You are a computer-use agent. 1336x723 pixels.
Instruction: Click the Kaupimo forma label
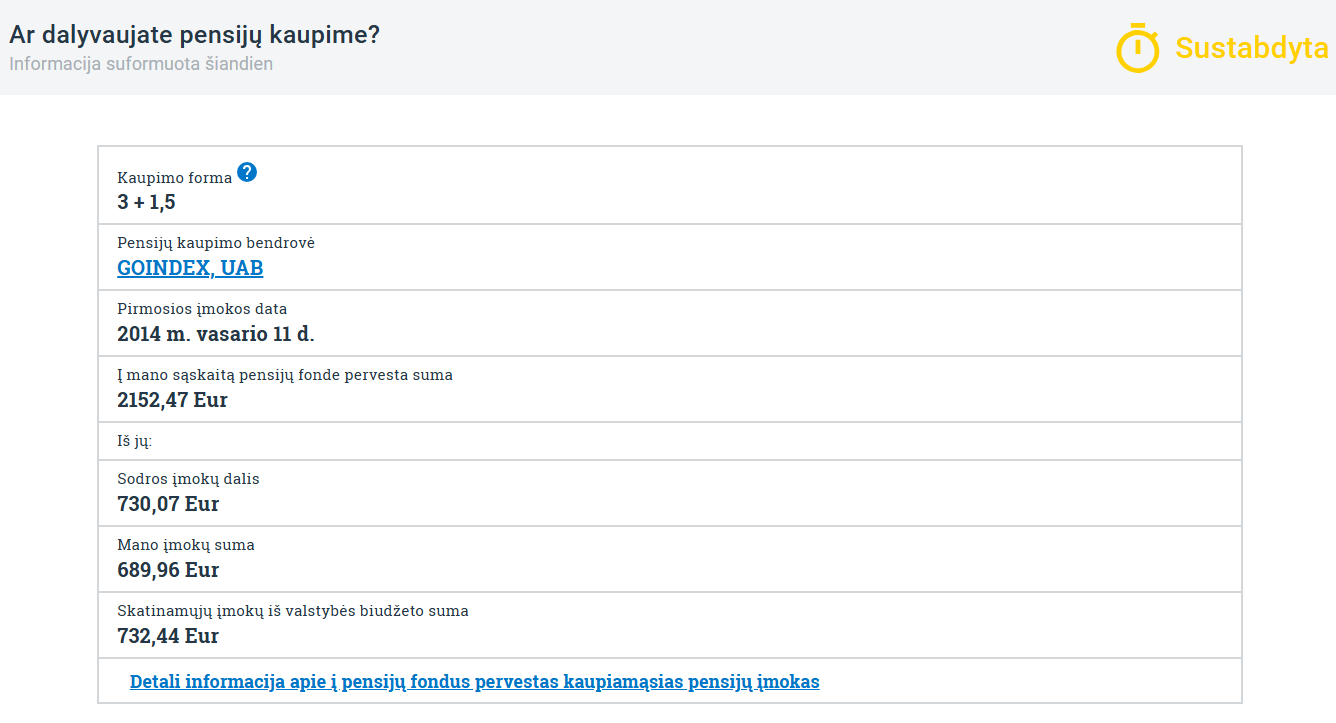(x=174, y=177)
